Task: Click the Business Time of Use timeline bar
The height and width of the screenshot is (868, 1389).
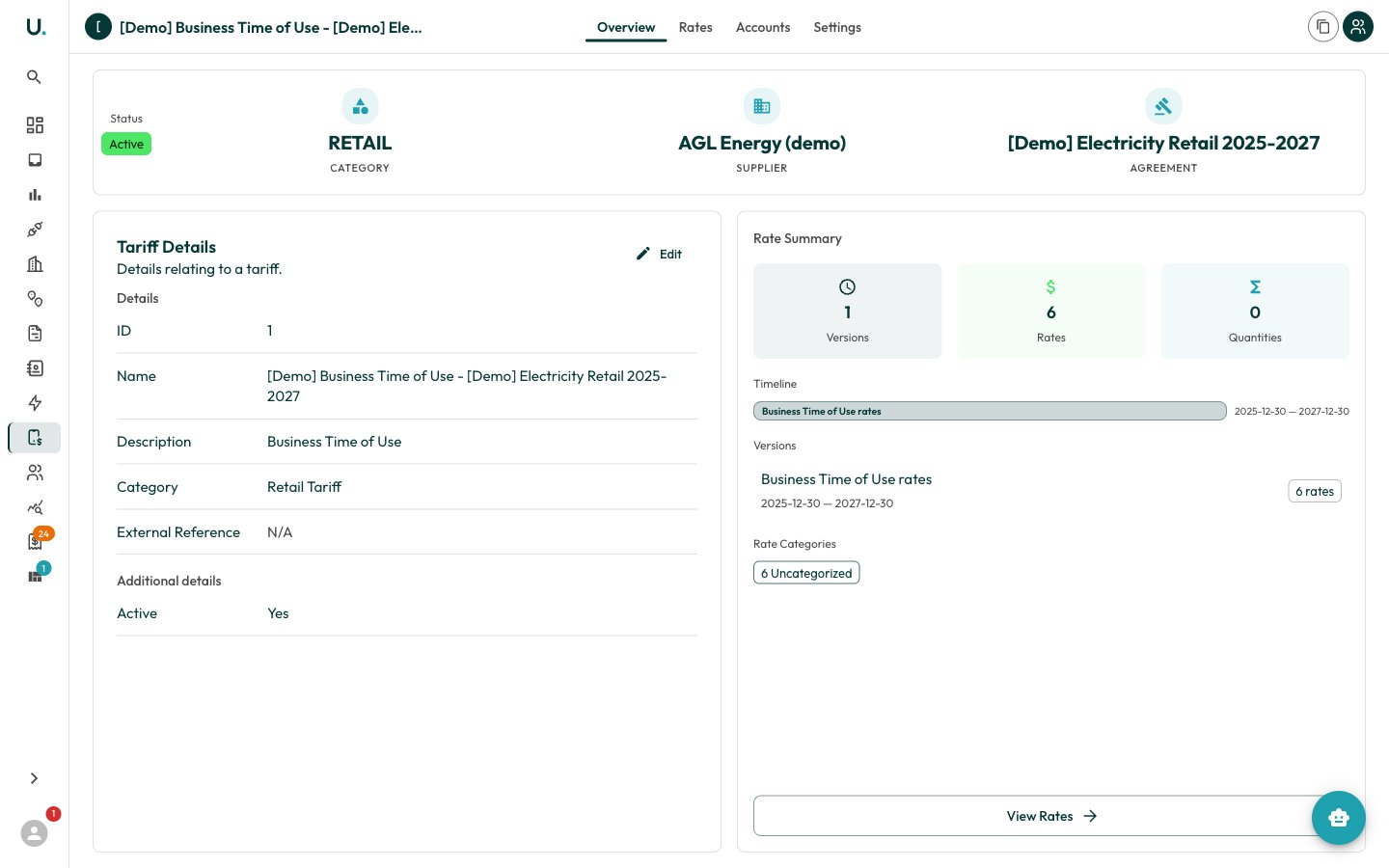Action: coord(990,411)
